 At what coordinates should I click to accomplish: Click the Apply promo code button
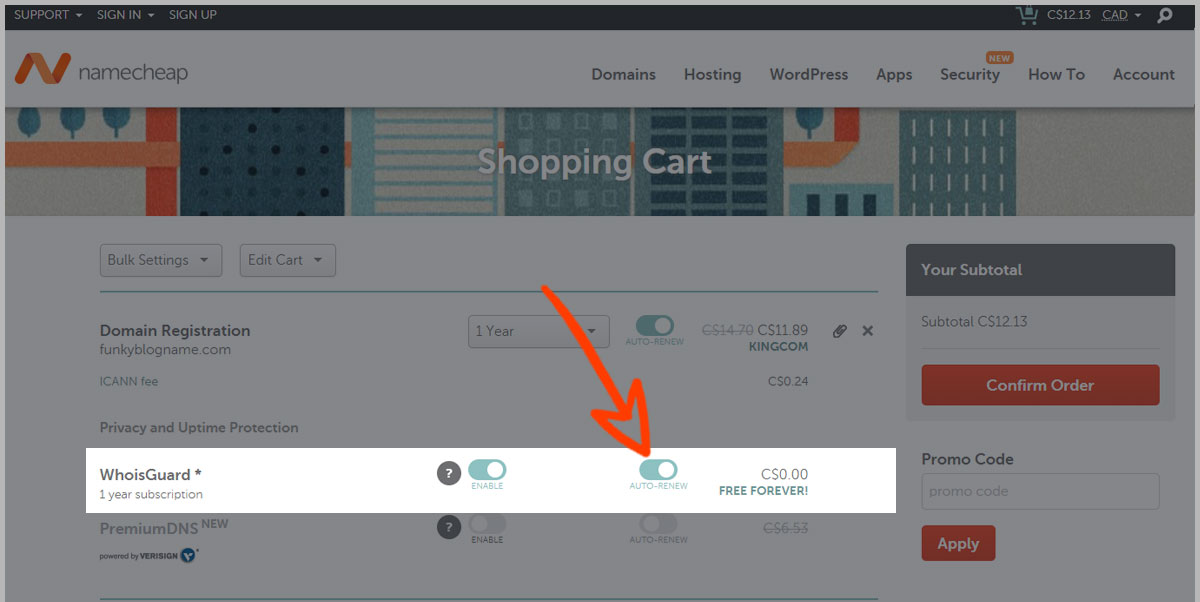pyautogui.click(x=958, y=543)
